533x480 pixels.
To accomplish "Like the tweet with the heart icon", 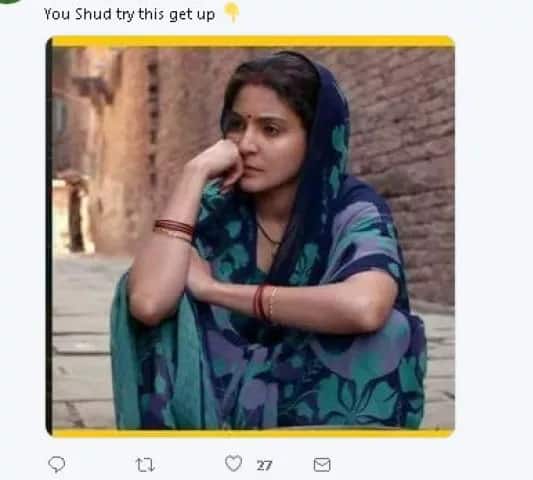I will pyautogui.click(x=234, y=463).
